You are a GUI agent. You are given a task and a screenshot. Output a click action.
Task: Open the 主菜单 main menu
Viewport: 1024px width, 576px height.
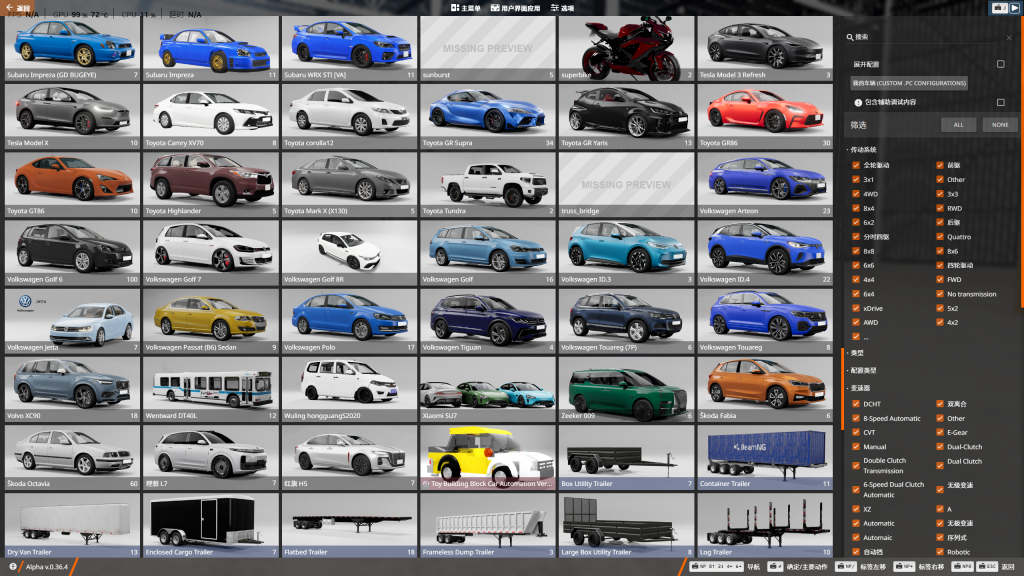click(466, 8)
